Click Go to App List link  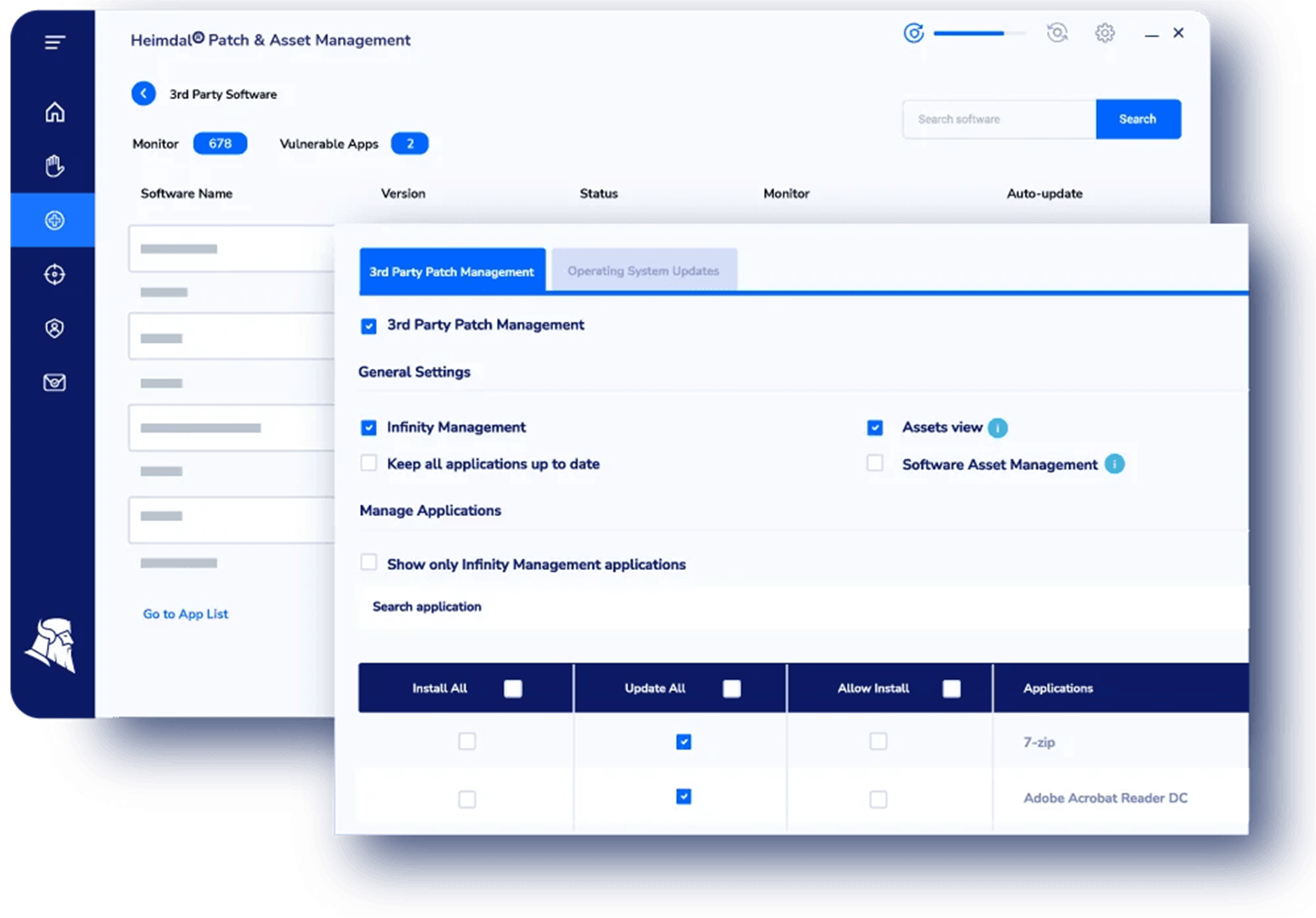(185, 613)
